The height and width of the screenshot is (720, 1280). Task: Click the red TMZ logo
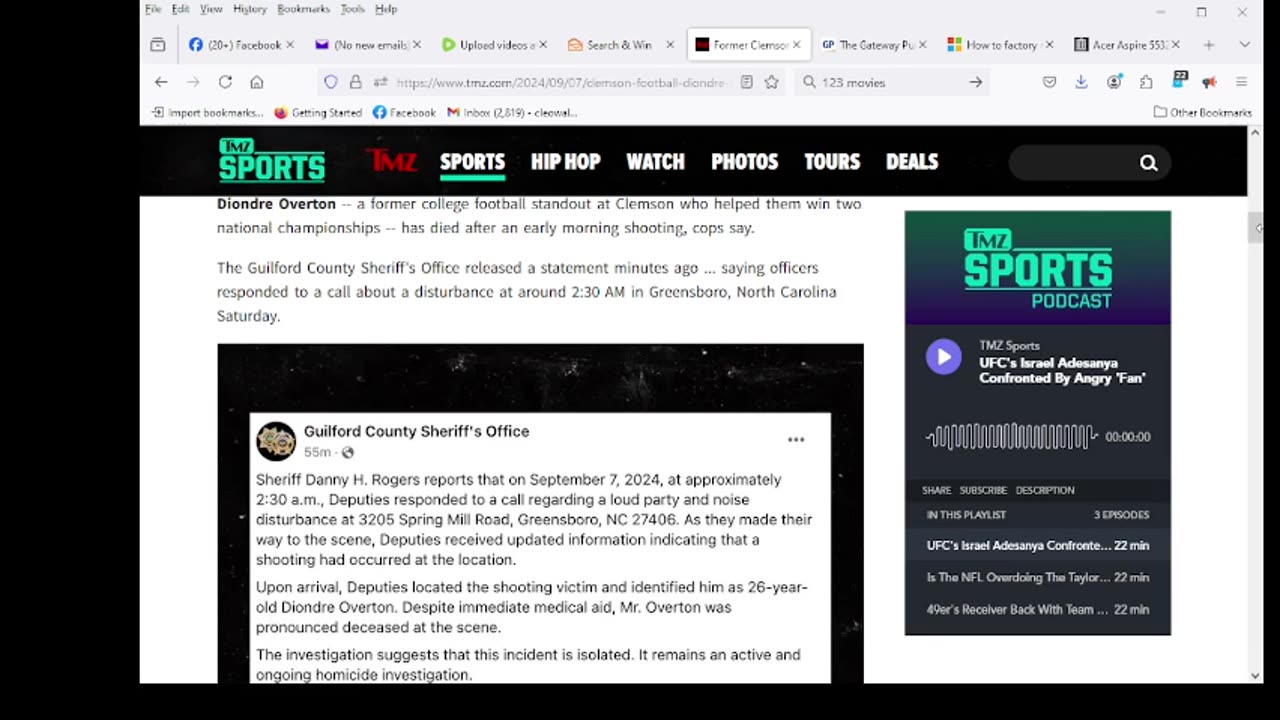click(391, 160)
